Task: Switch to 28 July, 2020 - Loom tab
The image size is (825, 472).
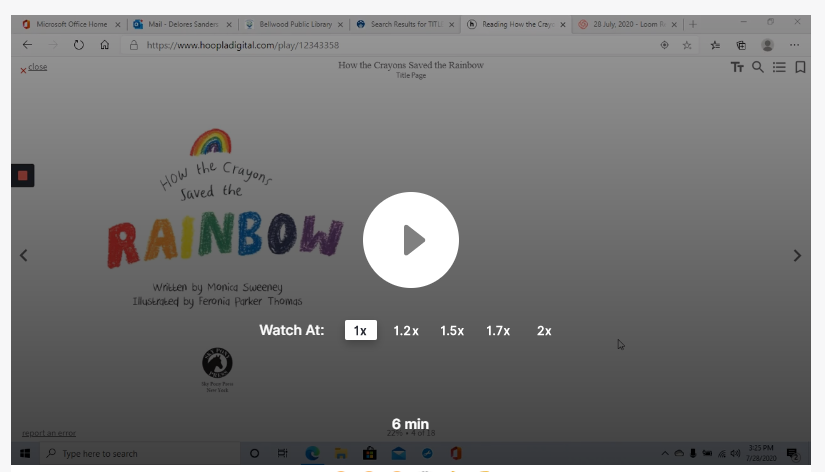Action: pyautogui.click(x=629, y=24)
